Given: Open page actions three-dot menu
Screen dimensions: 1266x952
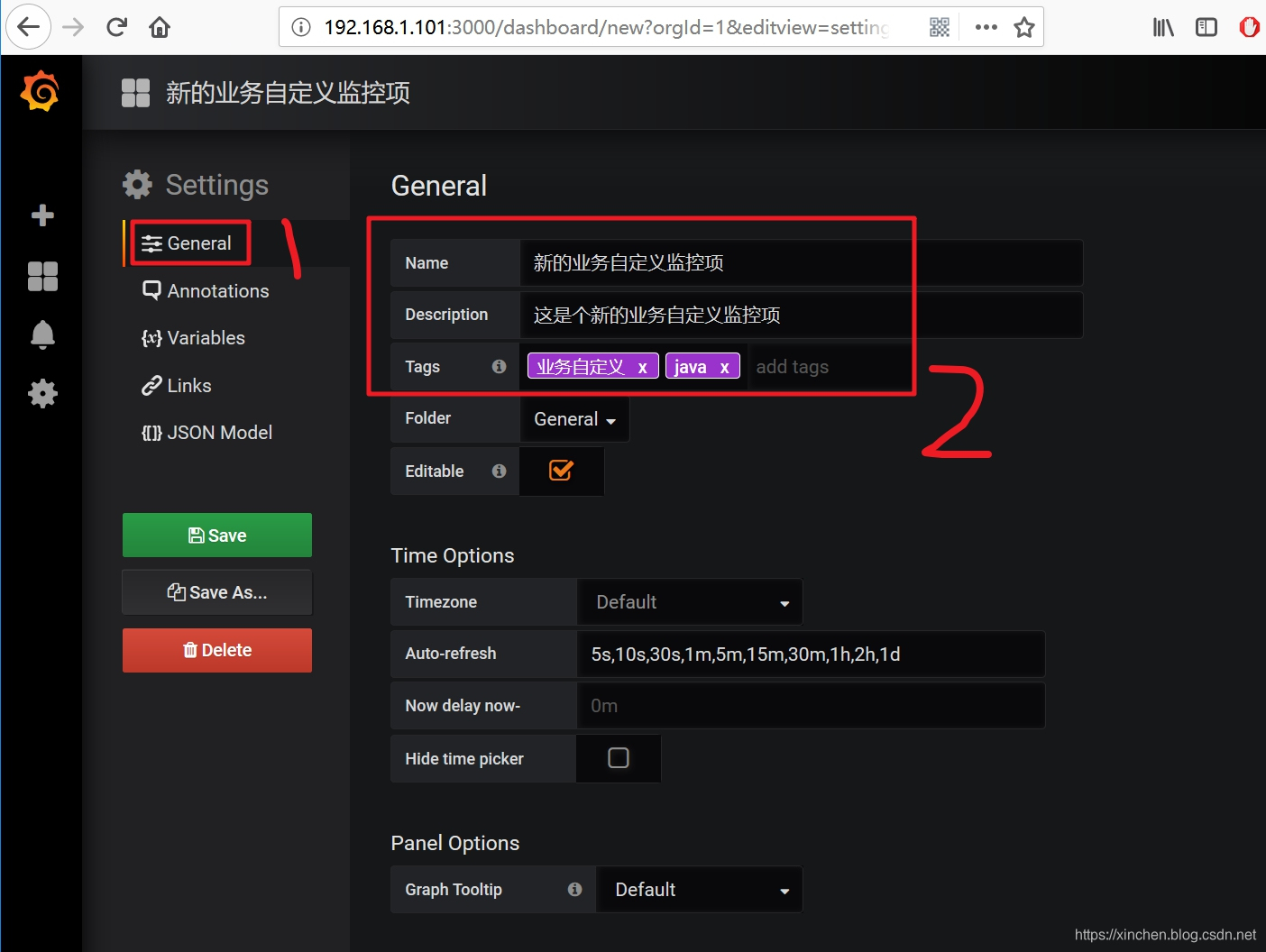Looking at the screenshot, I should [x=986, y=27].
